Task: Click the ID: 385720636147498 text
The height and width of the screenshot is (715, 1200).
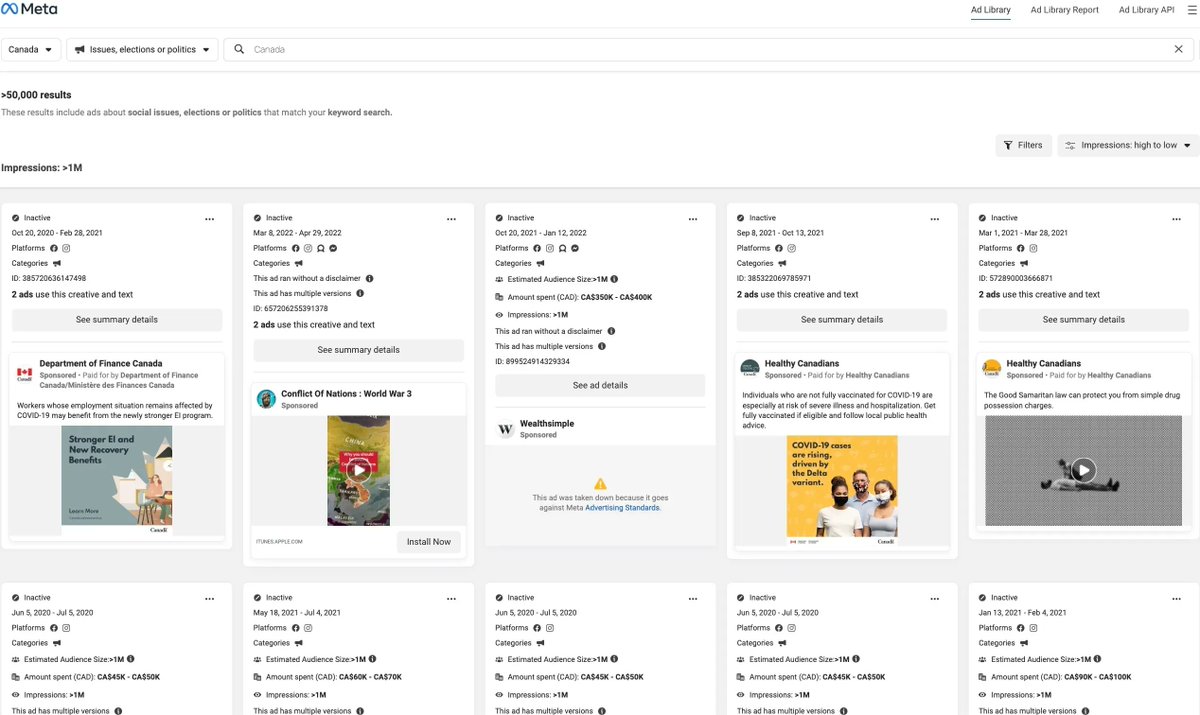Action: pos(49,278)
